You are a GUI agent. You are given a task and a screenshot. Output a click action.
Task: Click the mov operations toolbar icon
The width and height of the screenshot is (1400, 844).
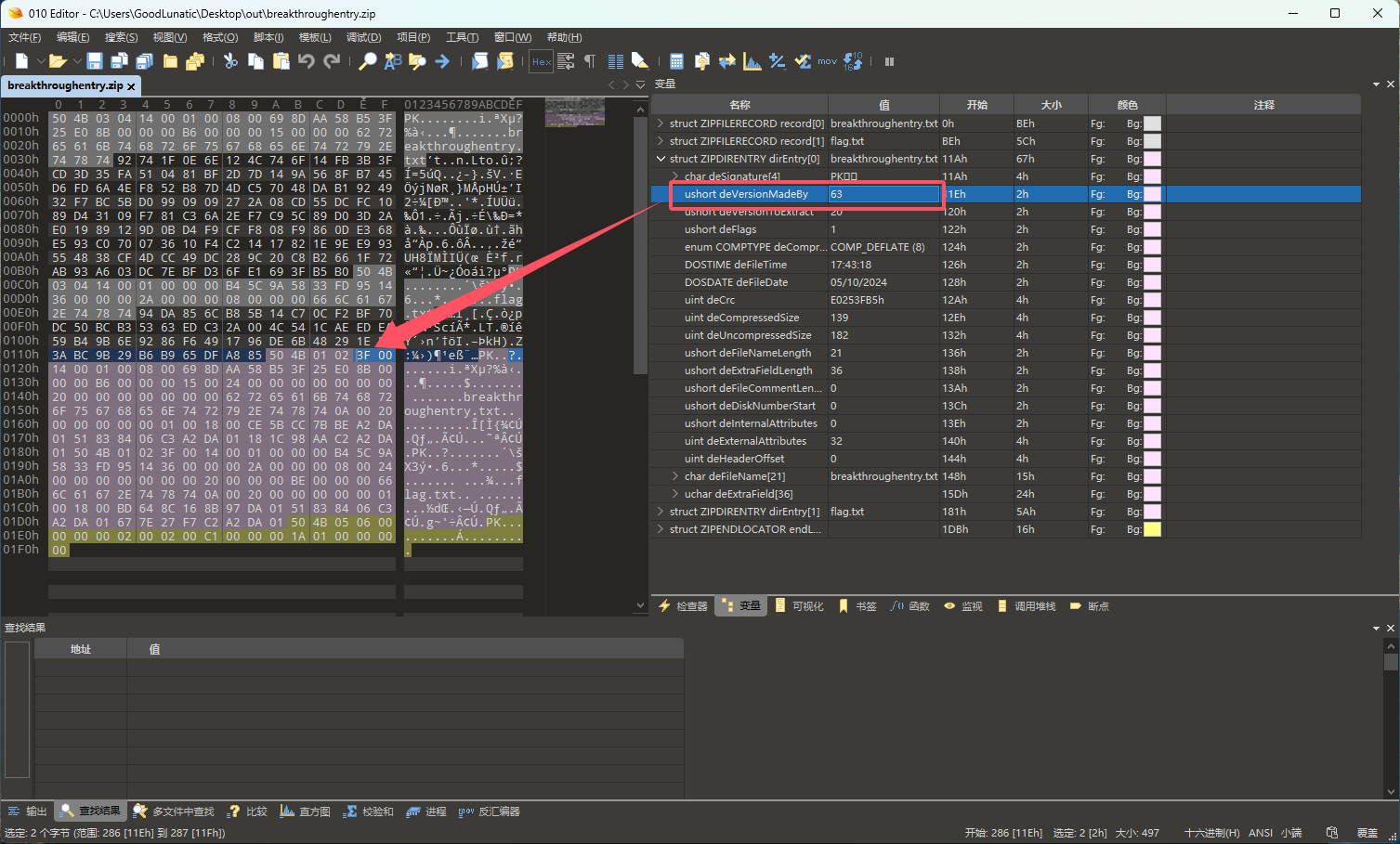(827, 61)
